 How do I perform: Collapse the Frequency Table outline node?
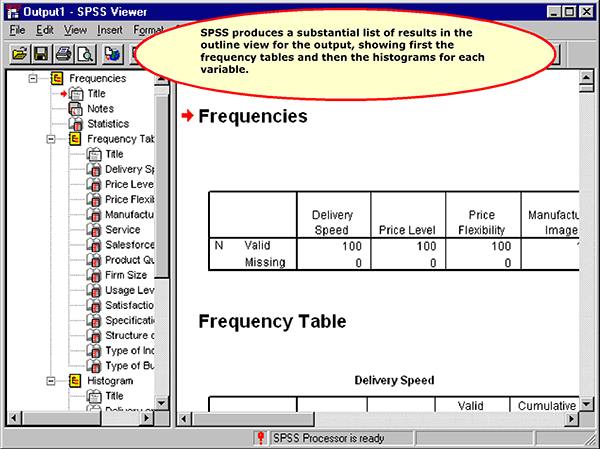tap(51, 139)
